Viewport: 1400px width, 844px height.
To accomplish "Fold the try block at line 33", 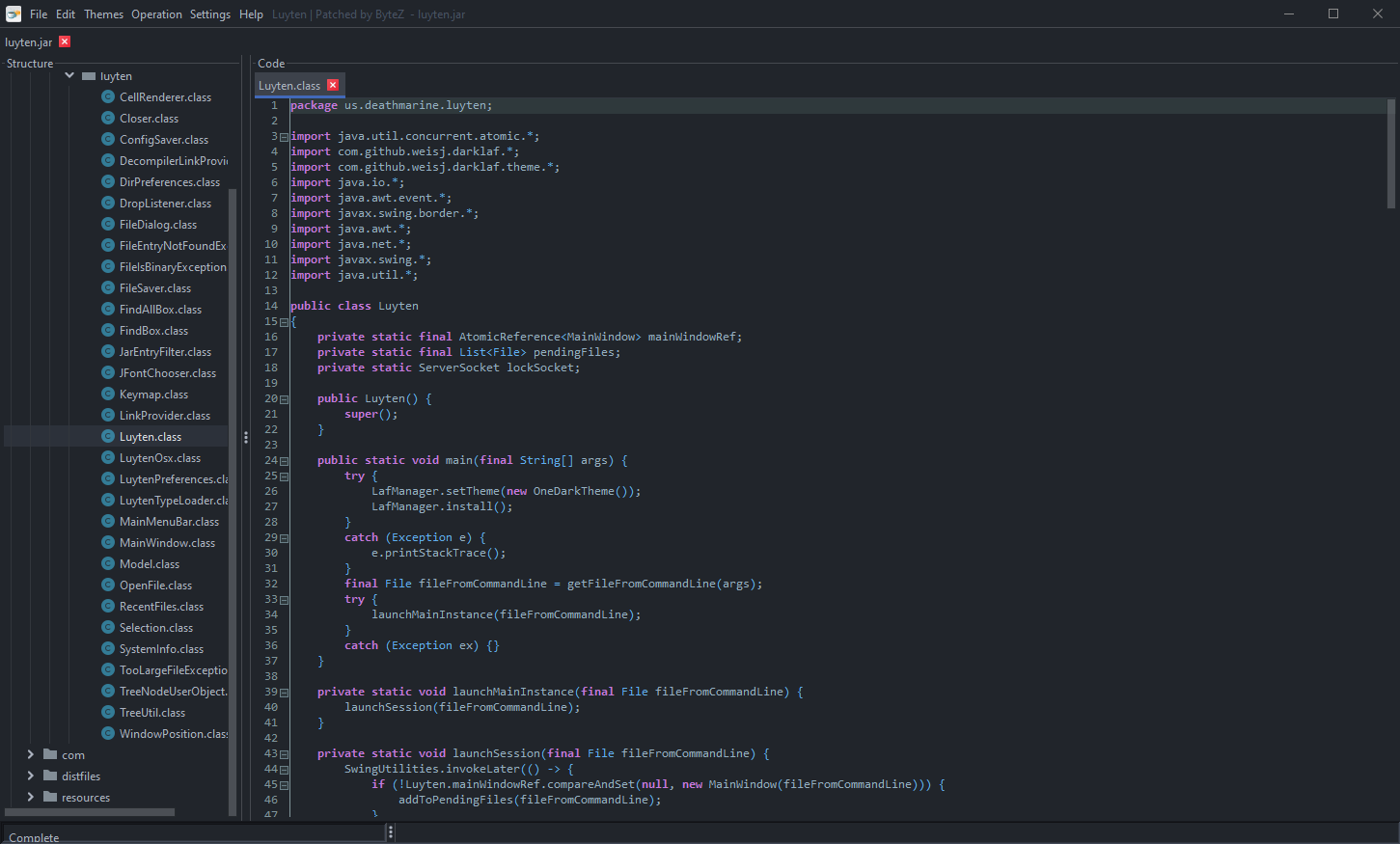I will tap(284, 600).
